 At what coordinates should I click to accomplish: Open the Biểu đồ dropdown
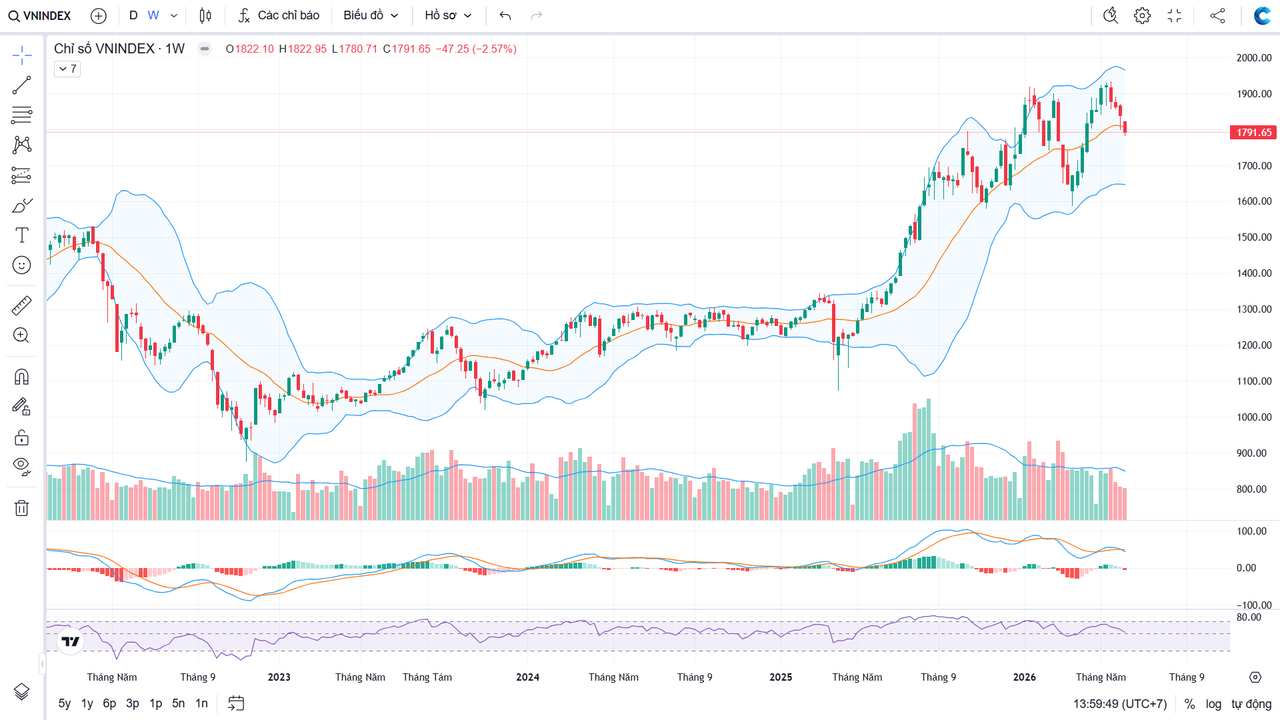coord(371,15)
